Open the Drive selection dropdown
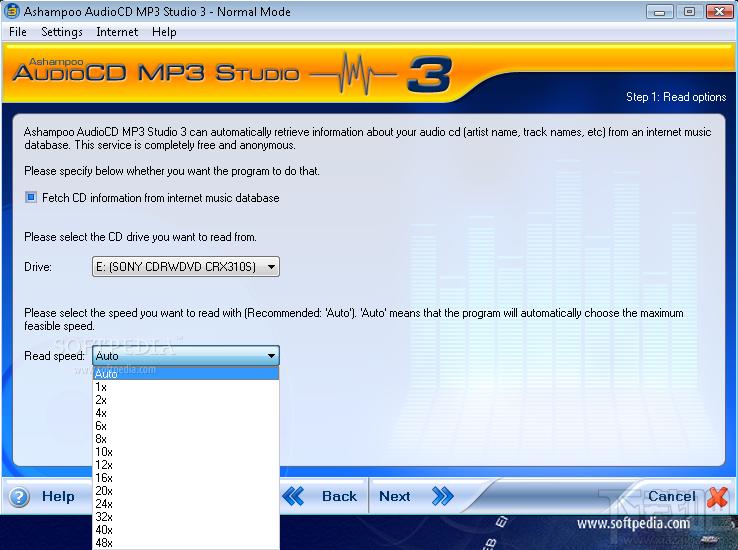 [x=185, y=267]
